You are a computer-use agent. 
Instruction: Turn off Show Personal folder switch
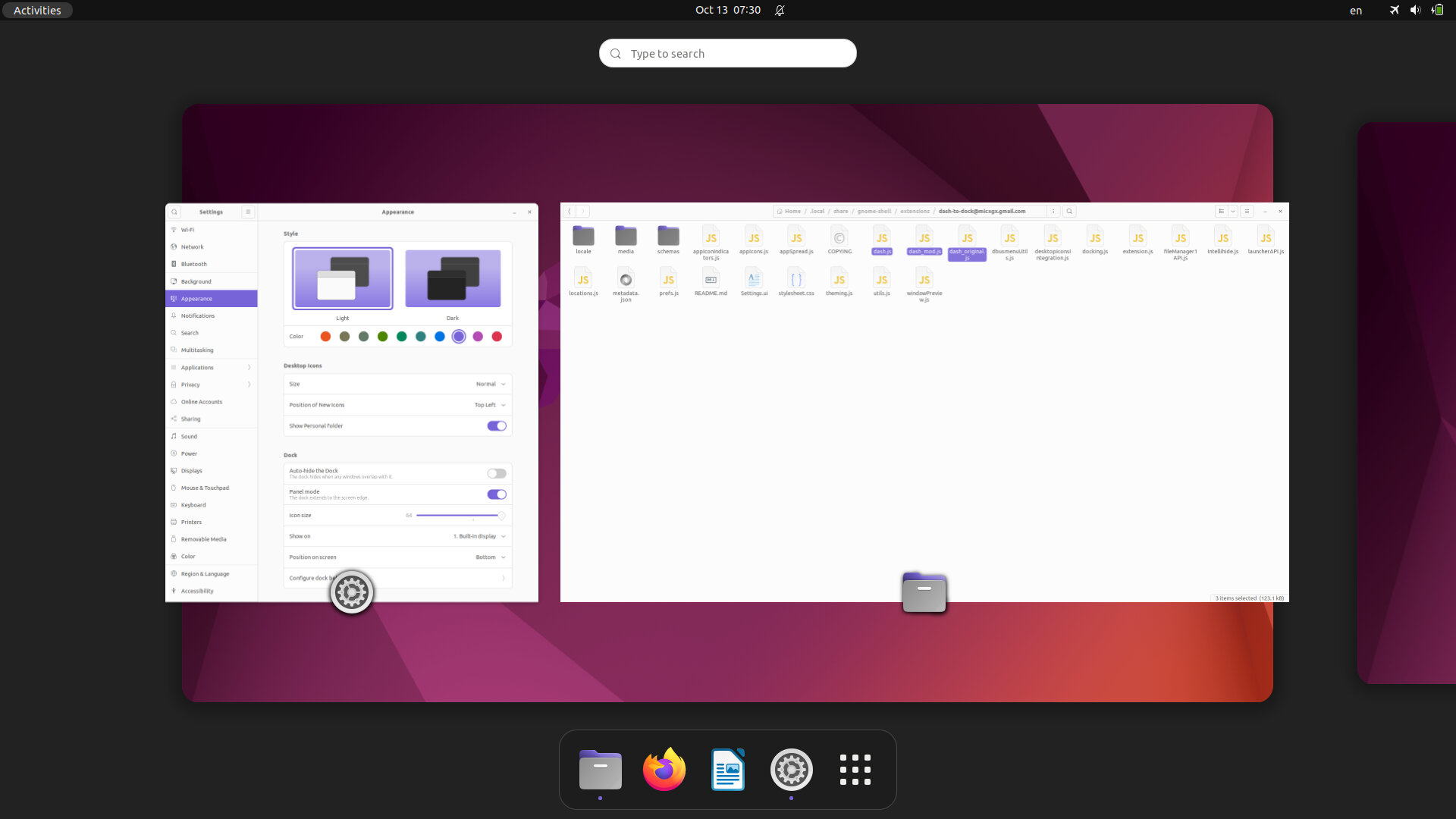tap(497, 426)
